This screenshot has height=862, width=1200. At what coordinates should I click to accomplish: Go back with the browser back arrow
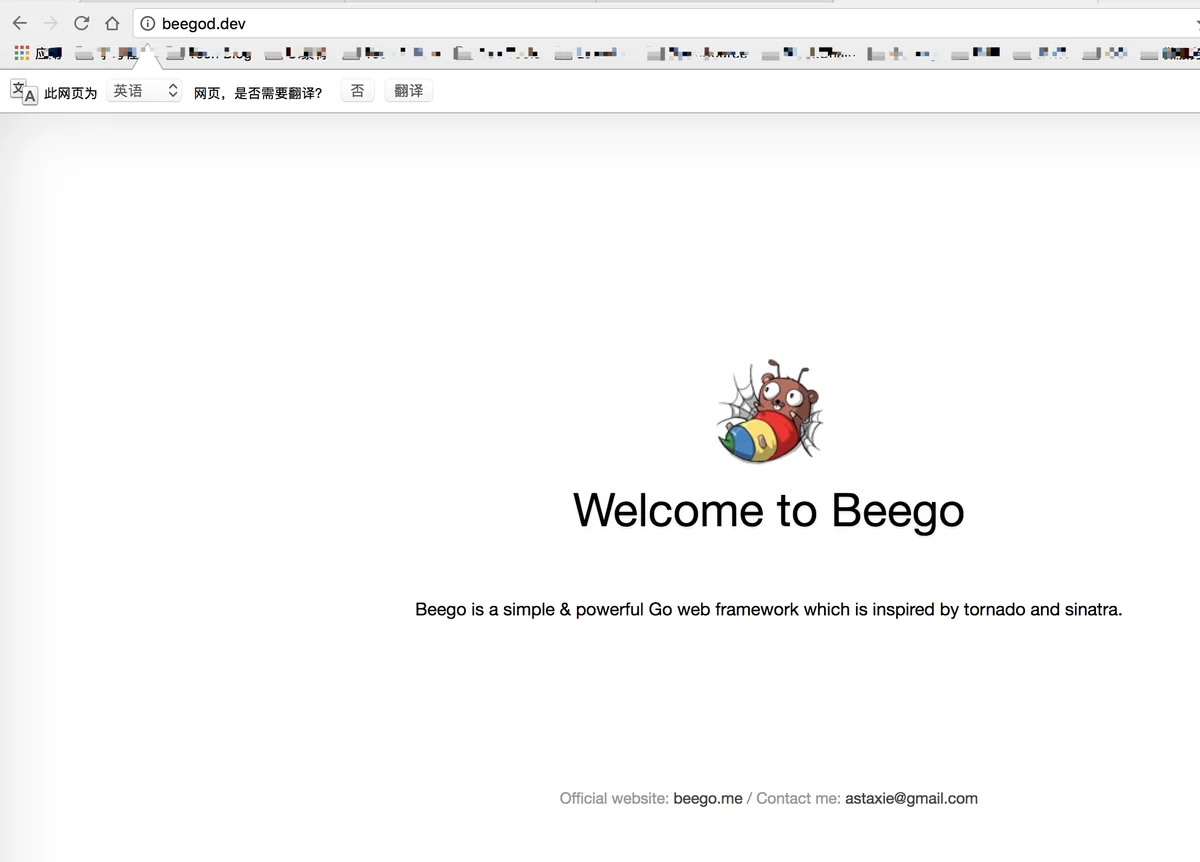tap(20, 24)
